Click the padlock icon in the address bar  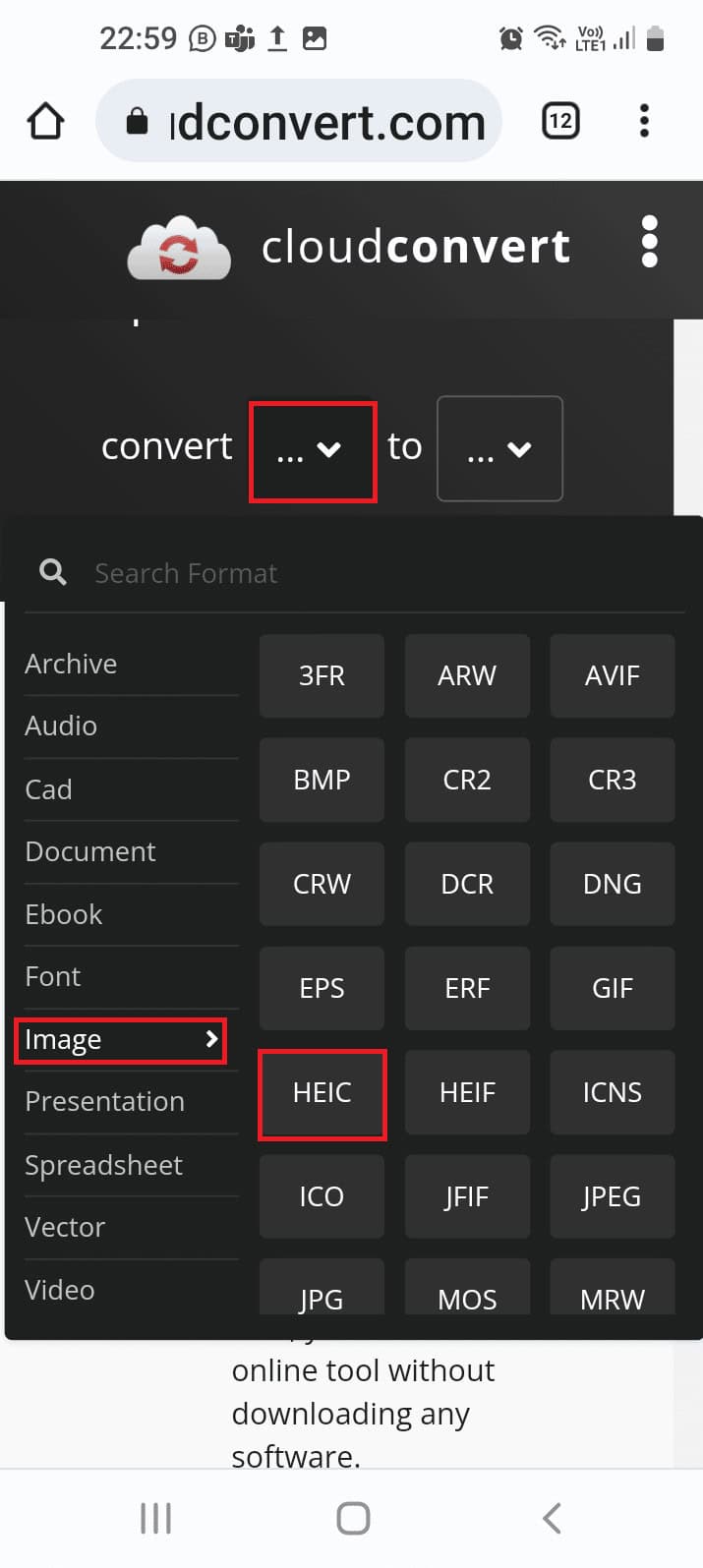(136, 120)
